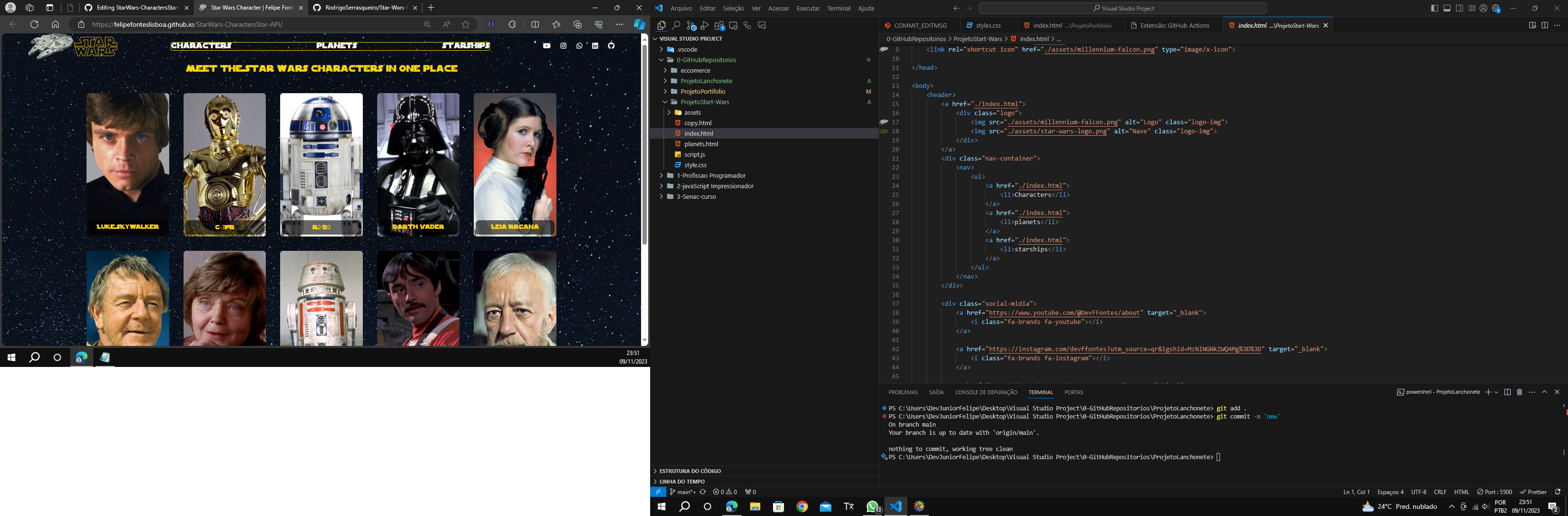
Task: Open Remote Explorer view in VS Code
Action: point(733,25)
